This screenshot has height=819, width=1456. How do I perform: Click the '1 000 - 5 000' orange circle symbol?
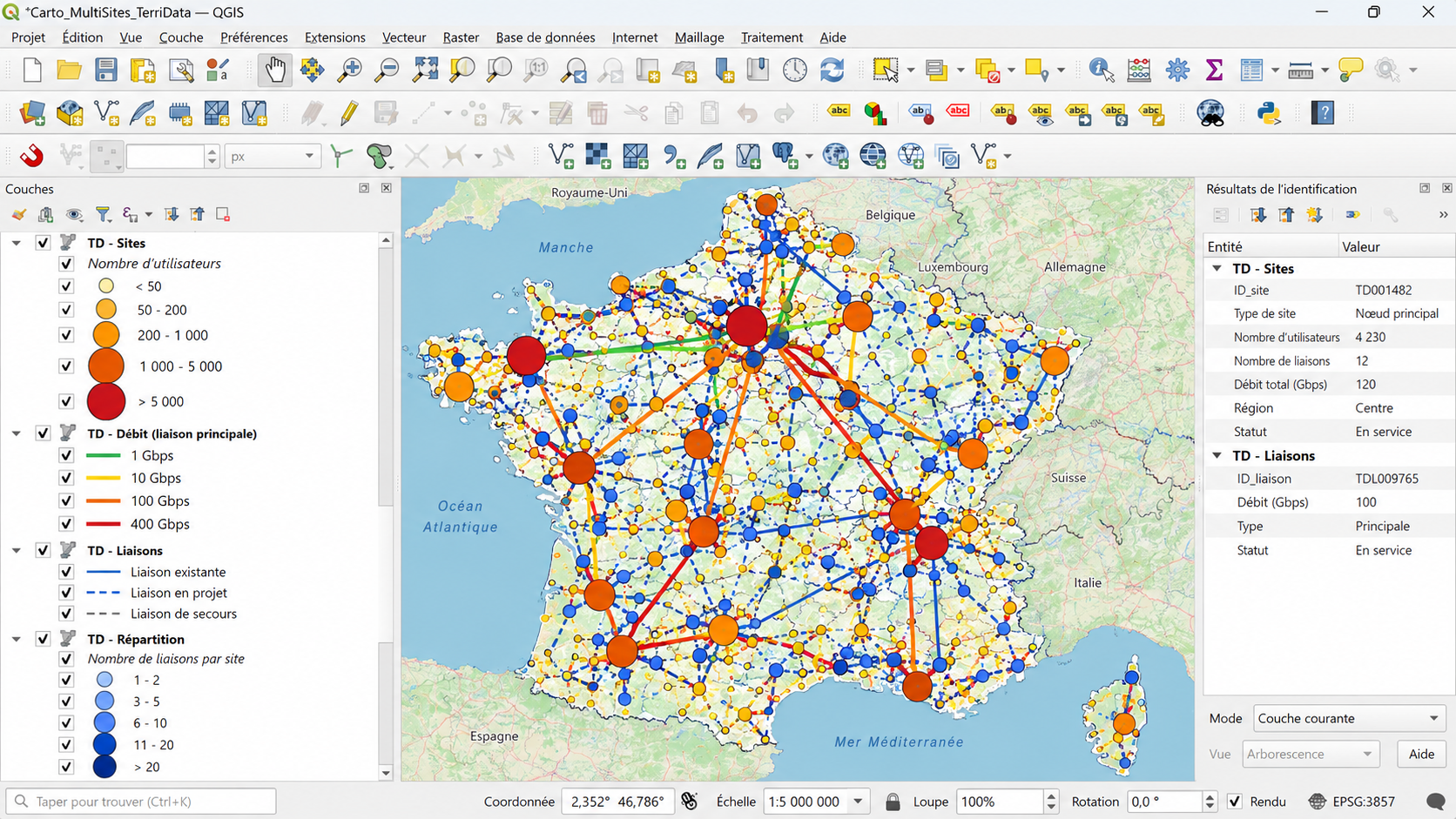coord(106,366)
